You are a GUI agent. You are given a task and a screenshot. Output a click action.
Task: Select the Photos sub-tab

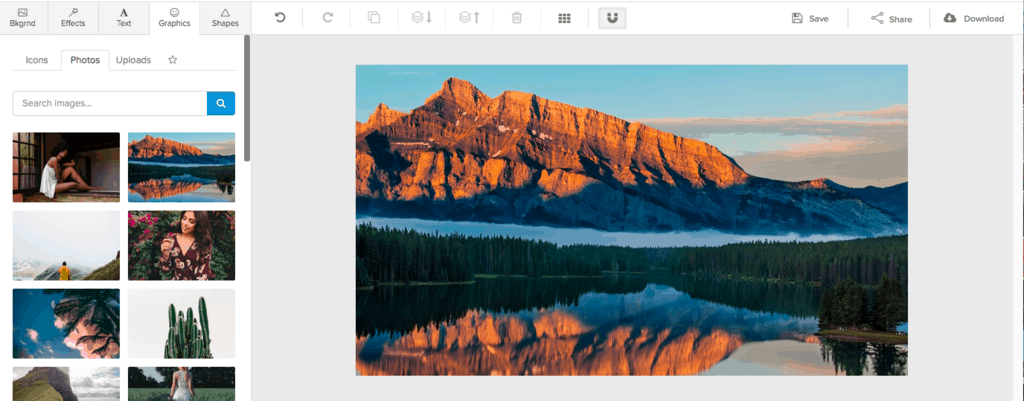(x=85, y=60)
